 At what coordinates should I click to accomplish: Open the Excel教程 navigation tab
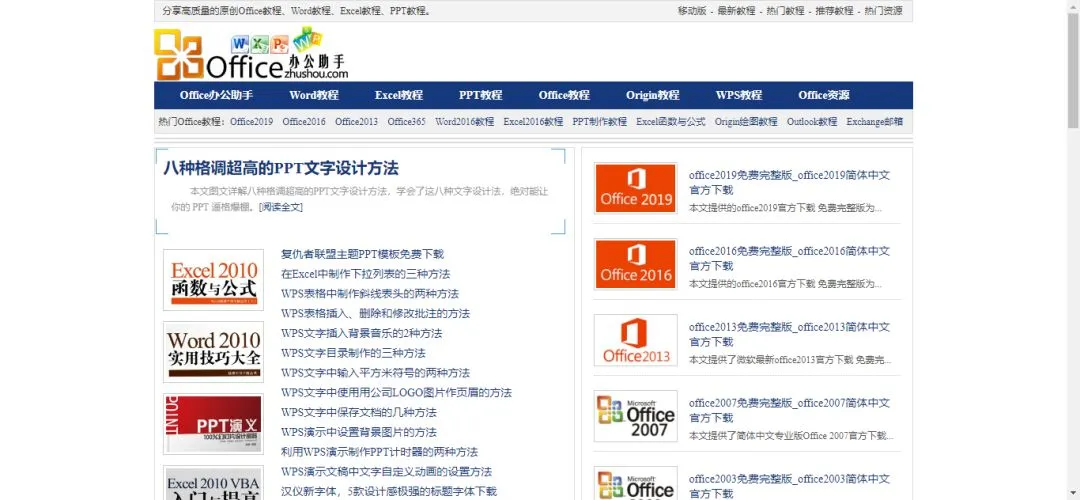click(399, 95)
